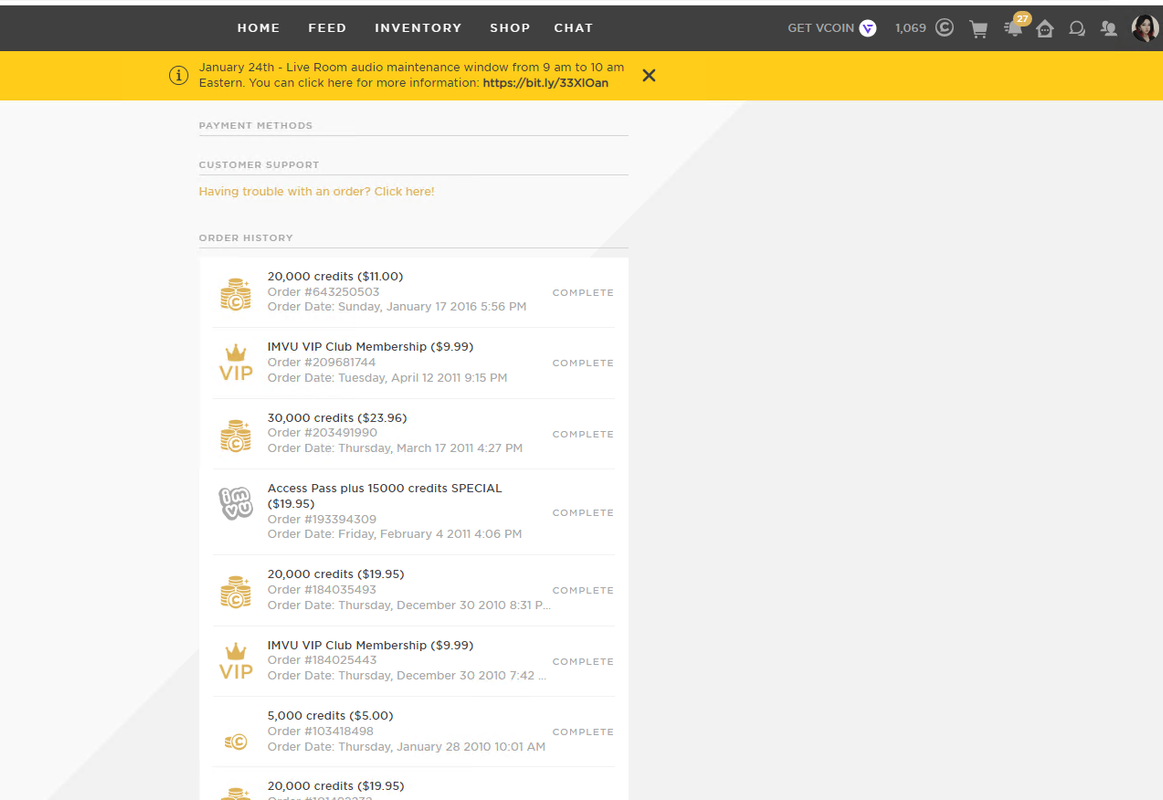The image size is (1163, 800).
Task: Click GET VCOIN link
Action: pos(820,28)
